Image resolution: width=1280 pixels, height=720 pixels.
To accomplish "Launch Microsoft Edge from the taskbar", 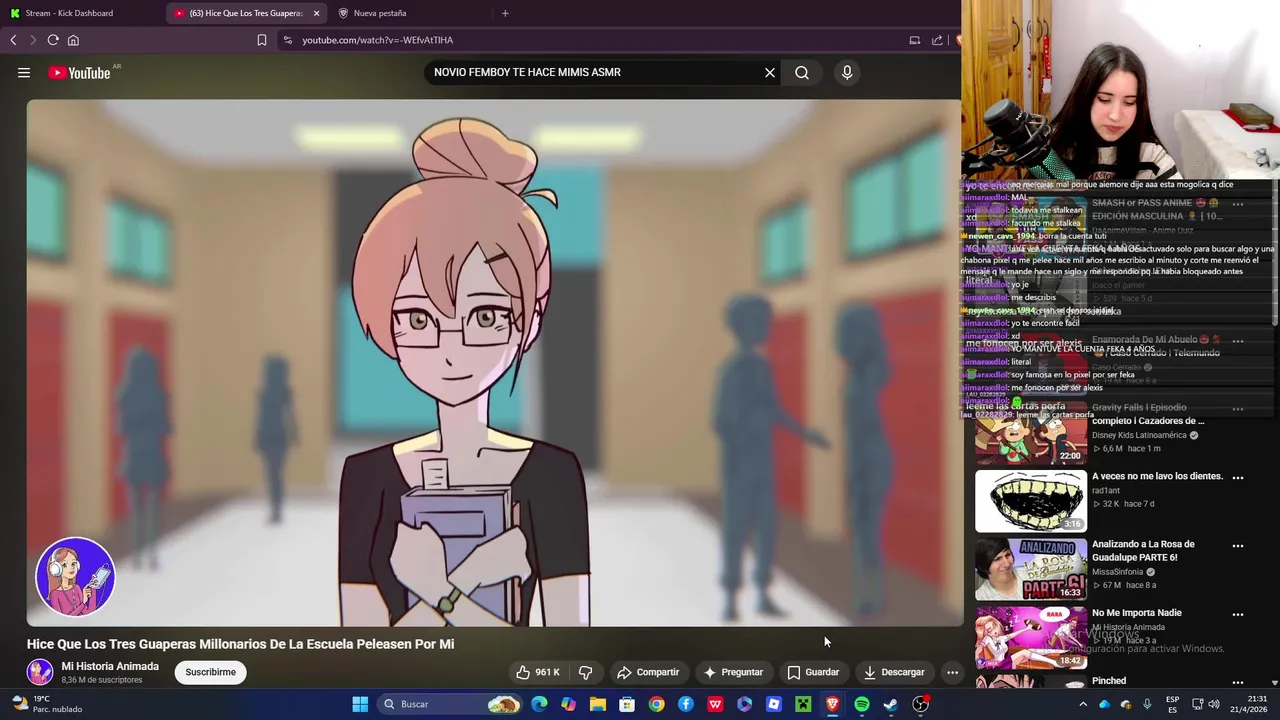I will [x=539, y=704].
